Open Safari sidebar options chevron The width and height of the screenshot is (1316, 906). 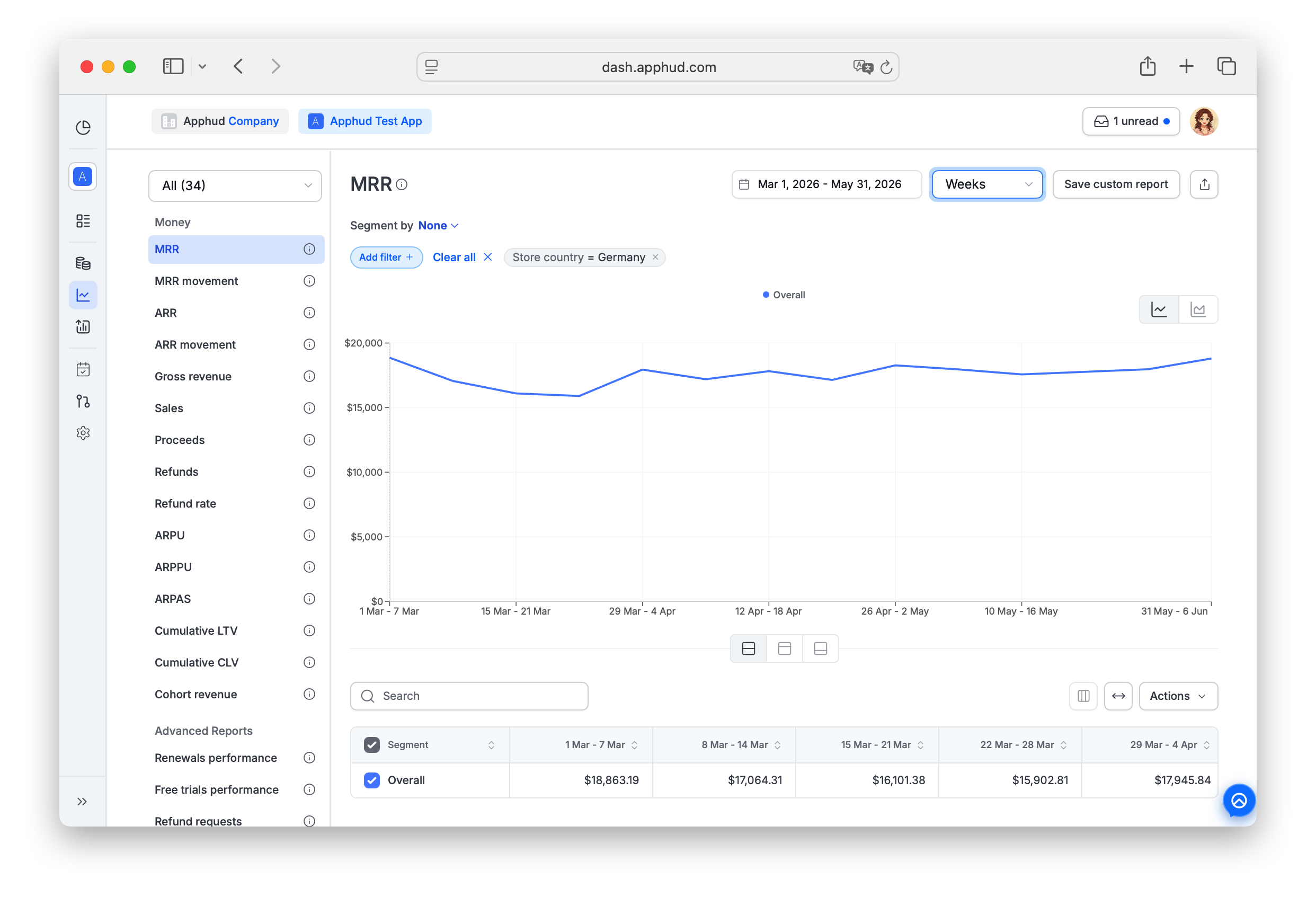tap(202, 67)
